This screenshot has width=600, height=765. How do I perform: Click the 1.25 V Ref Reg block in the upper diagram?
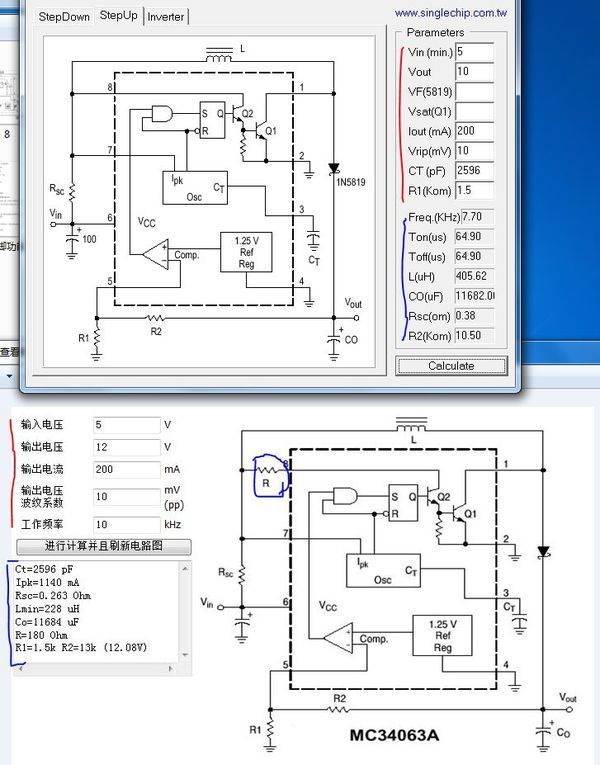246,252
